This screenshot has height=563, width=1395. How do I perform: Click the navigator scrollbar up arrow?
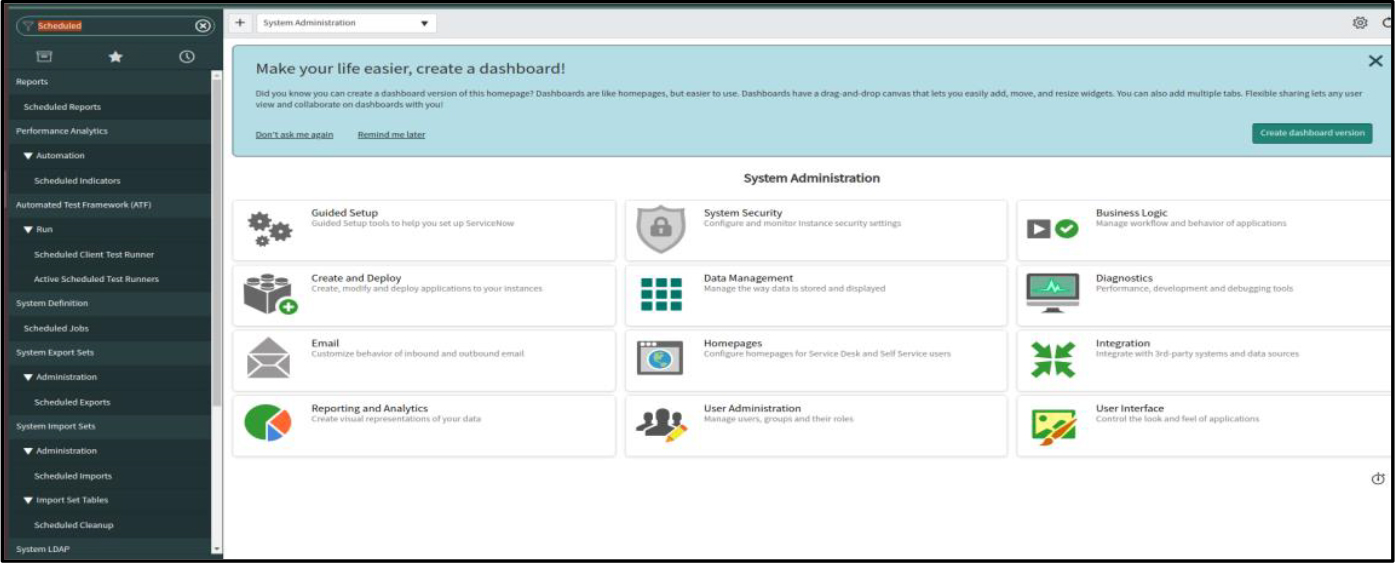pos(217,77)
